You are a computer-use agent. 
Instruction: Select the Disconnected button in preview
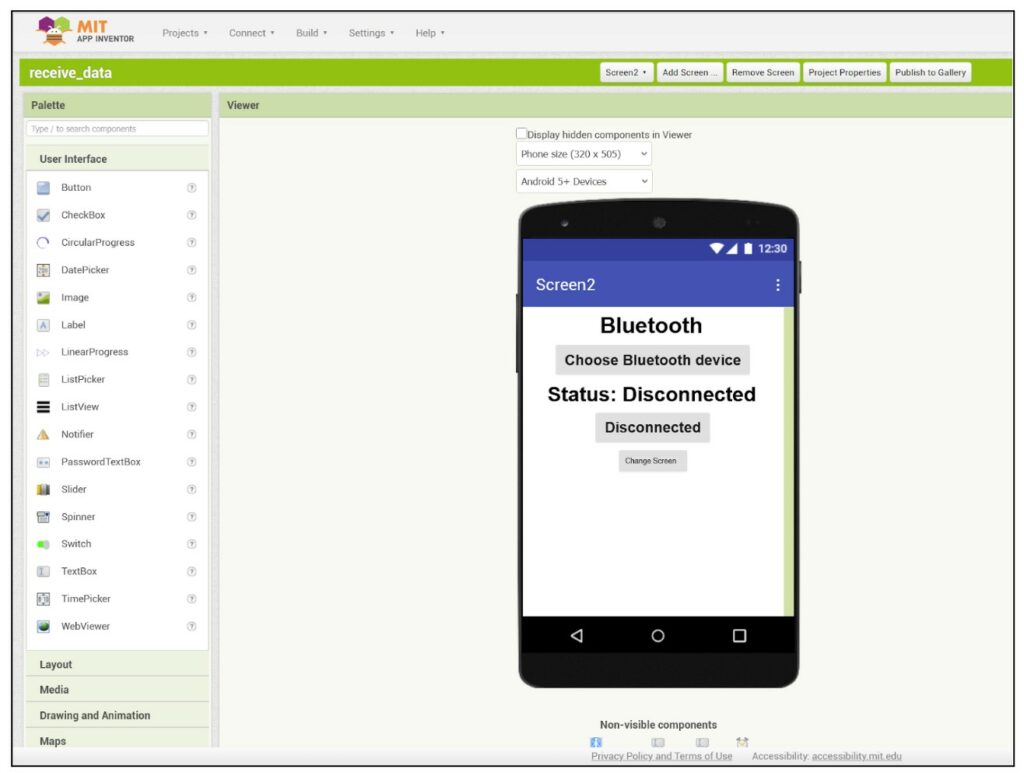point(652,428)
